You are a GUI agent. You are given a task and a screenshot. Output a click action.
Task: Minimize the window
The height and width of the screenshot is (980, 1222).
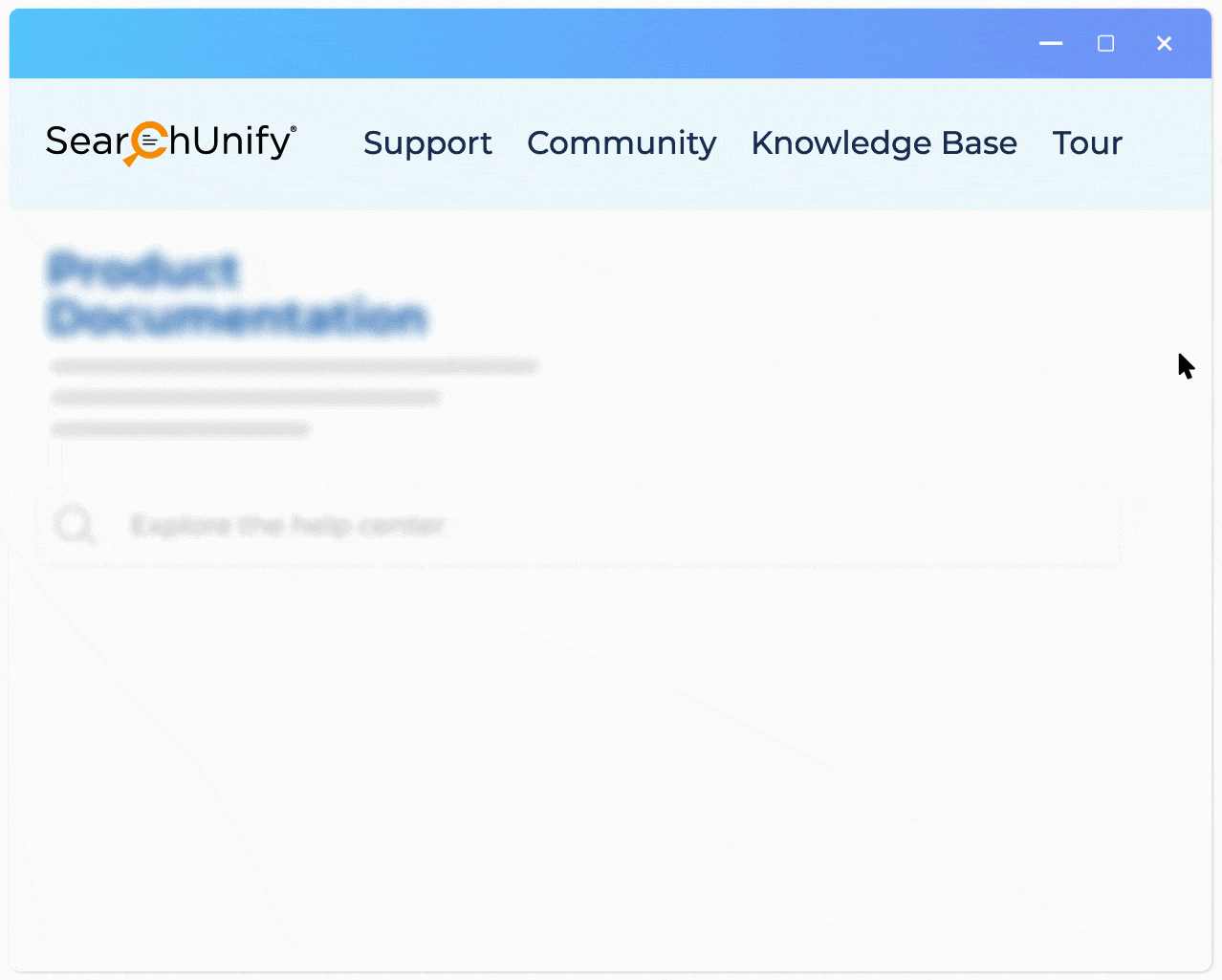pos(1051,43)
